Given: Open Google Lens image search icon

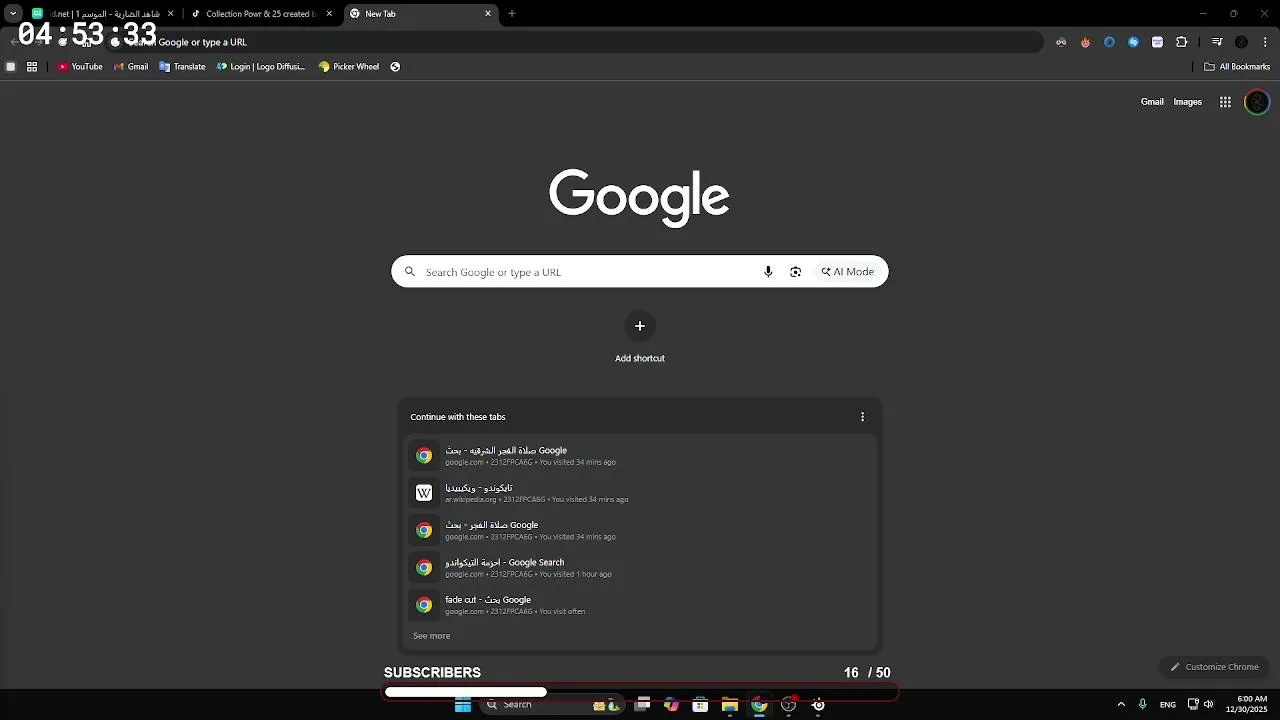Looking at the screenshot, I should (x=795, y=272).
